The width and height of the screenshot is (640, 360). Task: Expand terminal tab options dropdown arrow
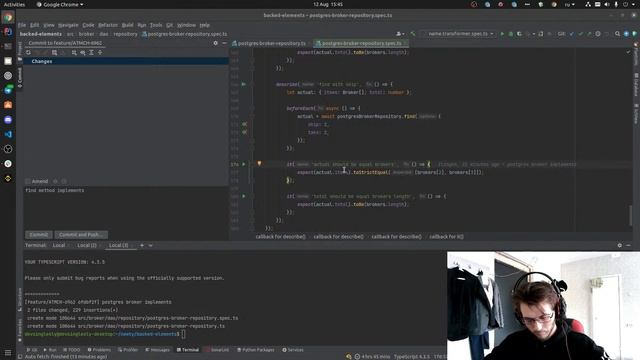pos(150,245)
